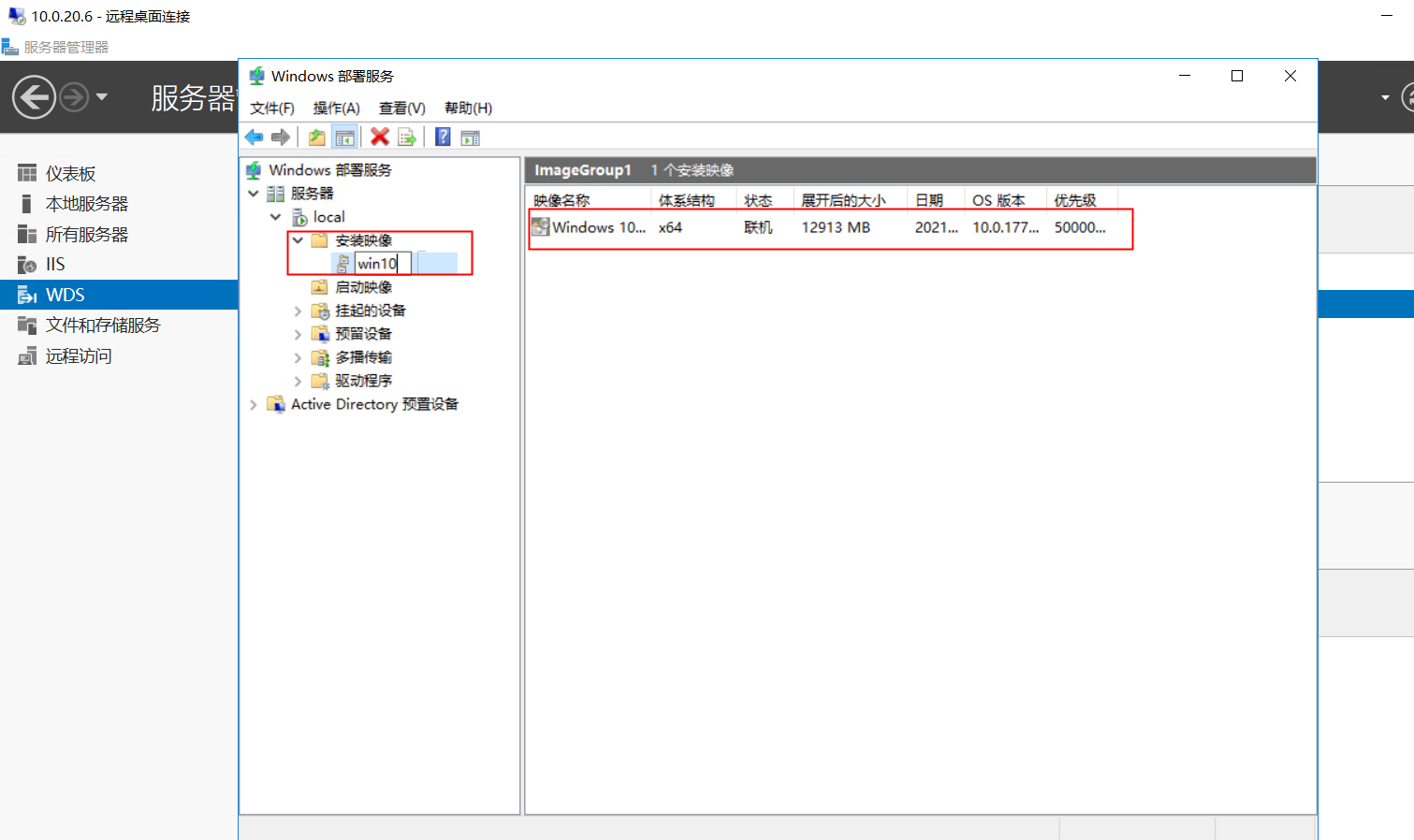Click the 联机 status cell
This screenshot has height=840, width=1414.
coord(758,227)
